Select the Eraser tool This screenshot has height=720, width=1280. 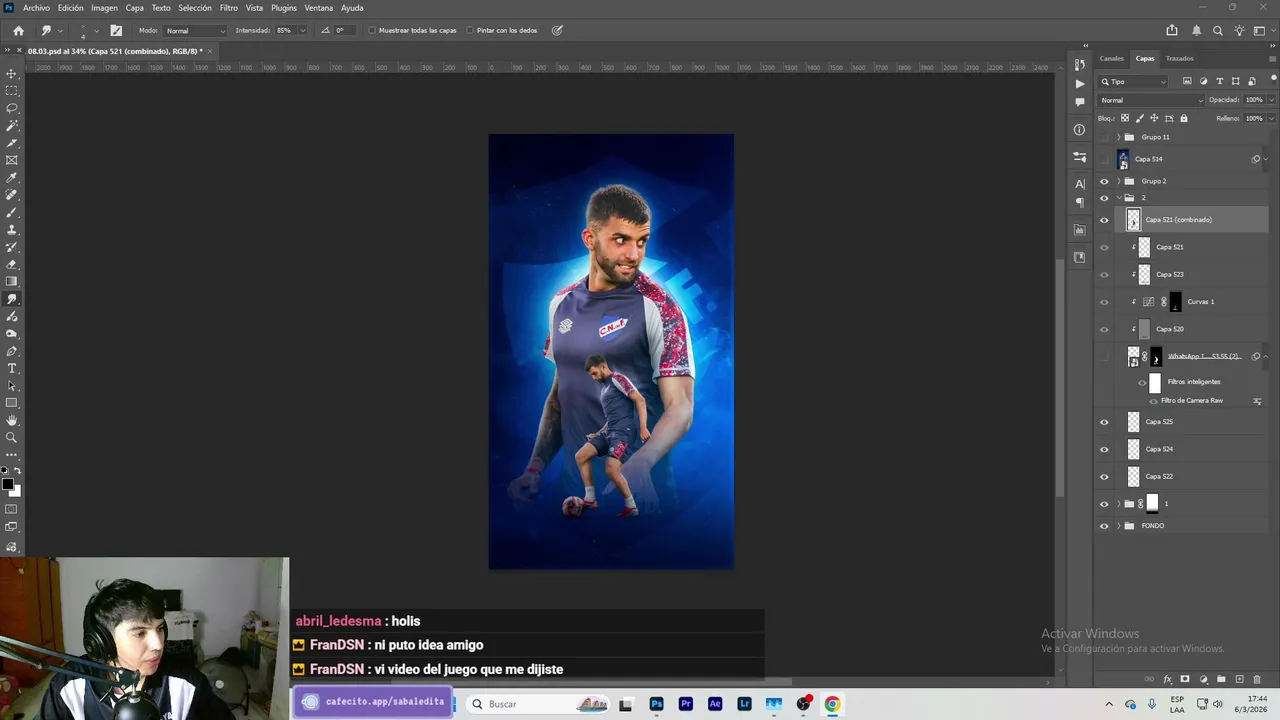click(x=12, y=265)
